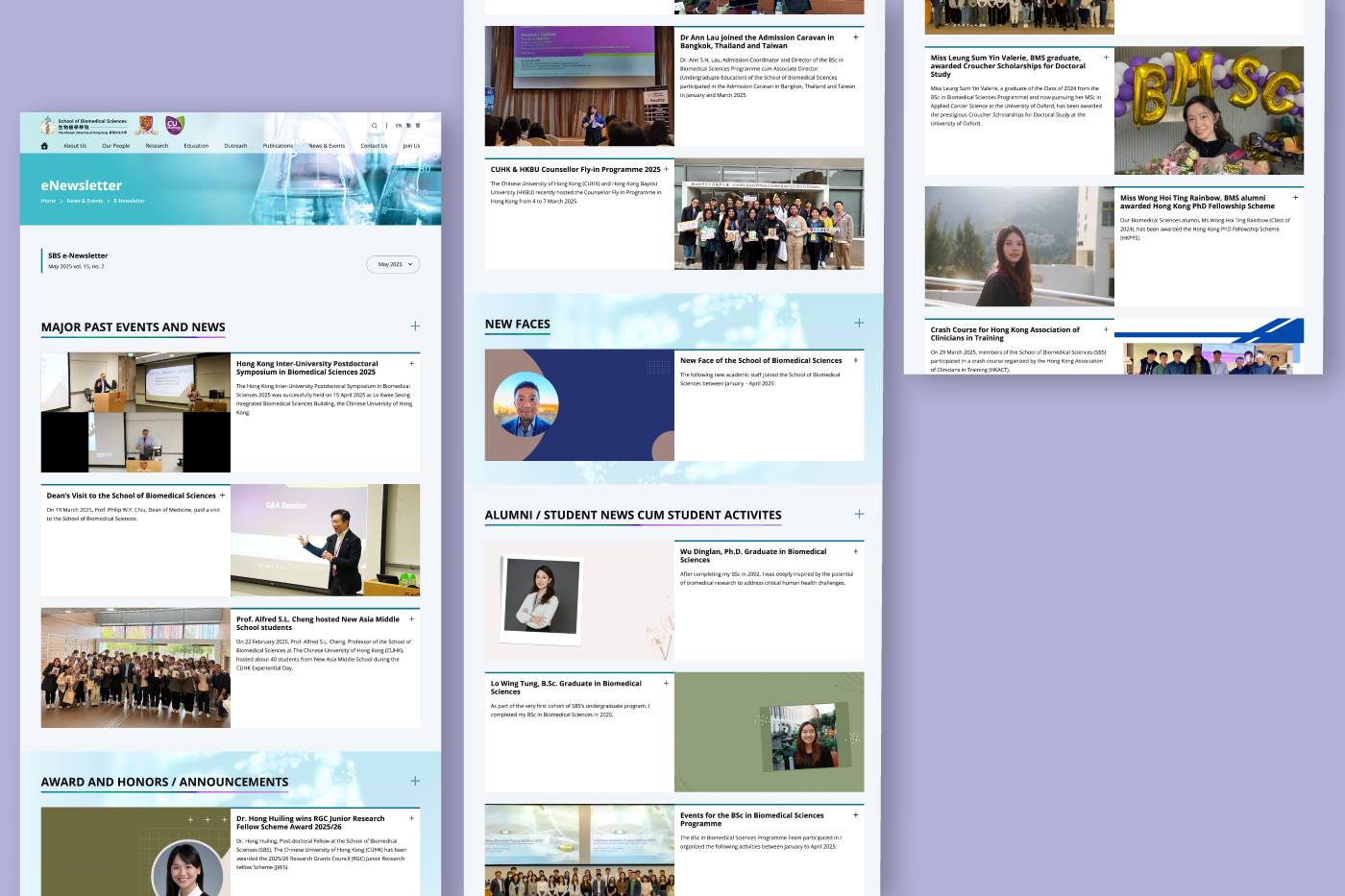Click the purple CU Medicine logo
The width and height of the screenshot is (1345, 896).
(x=174, y=125)
